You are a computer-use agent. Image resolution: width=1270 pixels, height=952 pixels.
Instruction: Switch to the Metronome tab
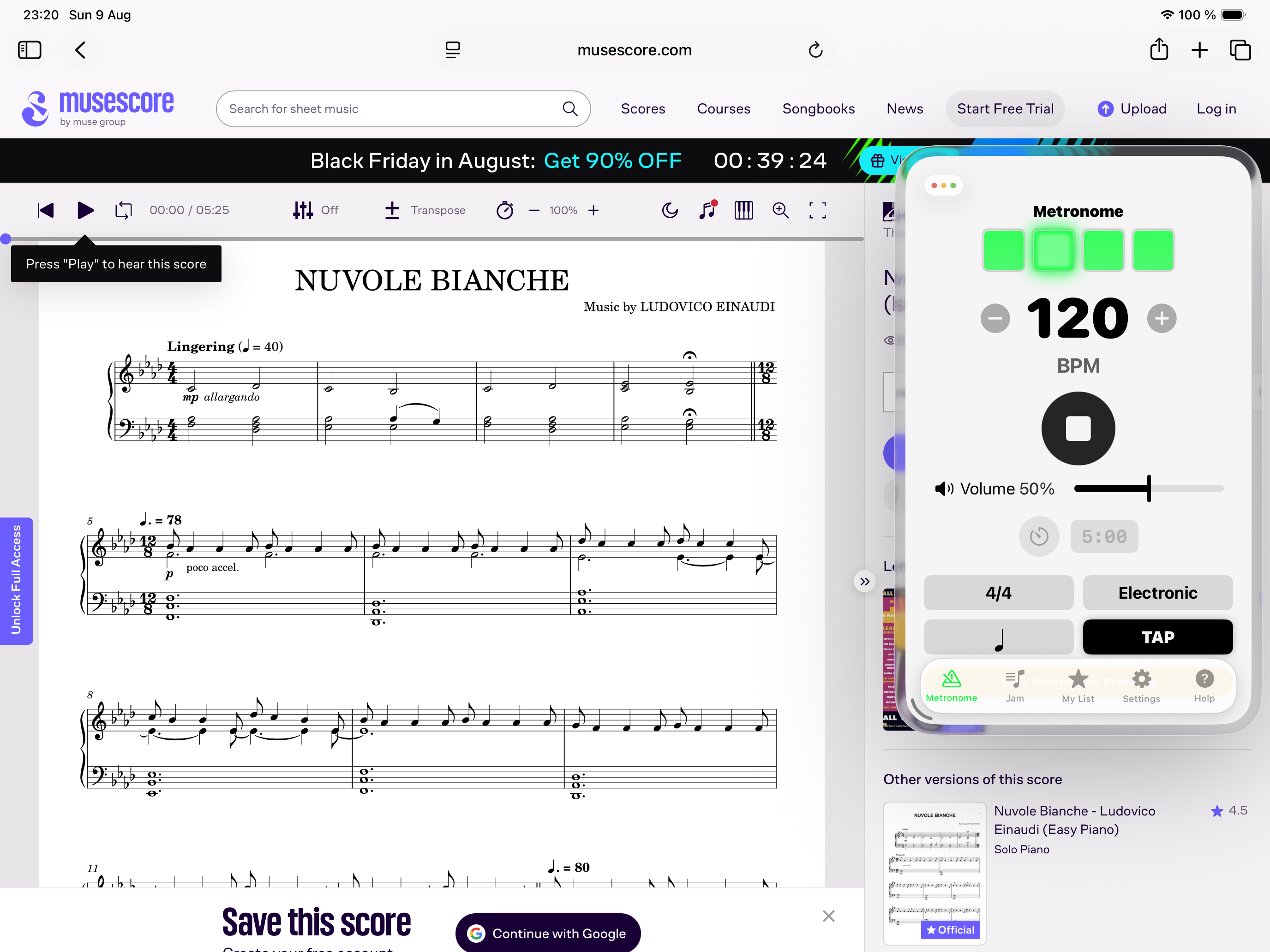952,686
